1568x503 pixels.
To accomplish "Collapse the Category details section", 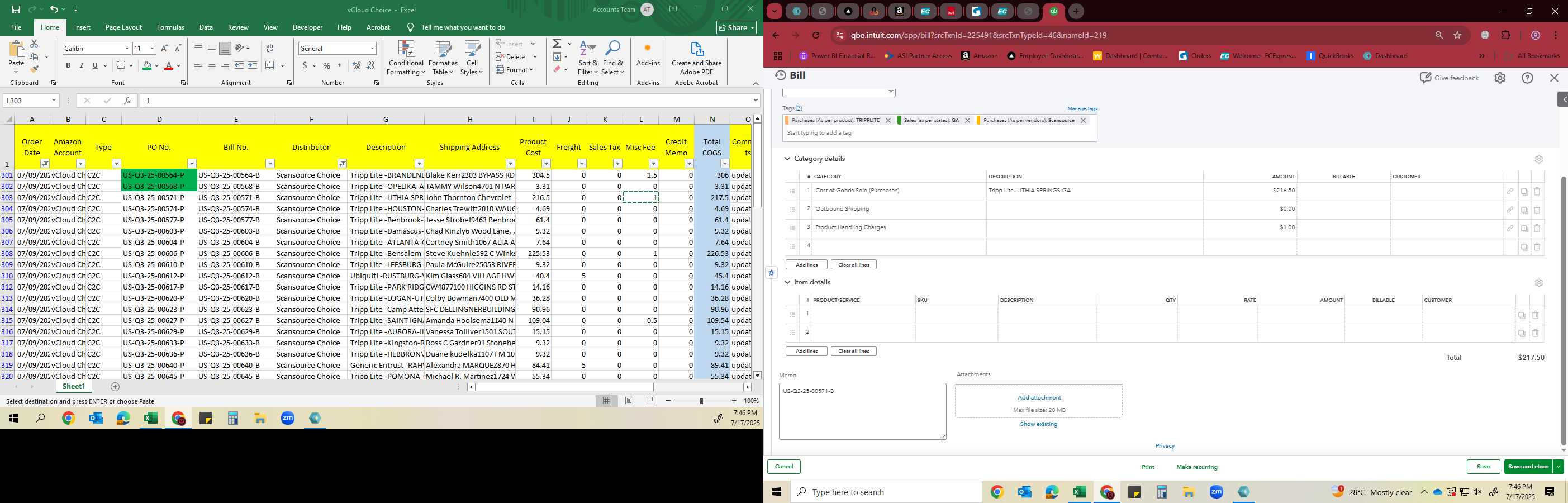I will (x=787, y=159).
